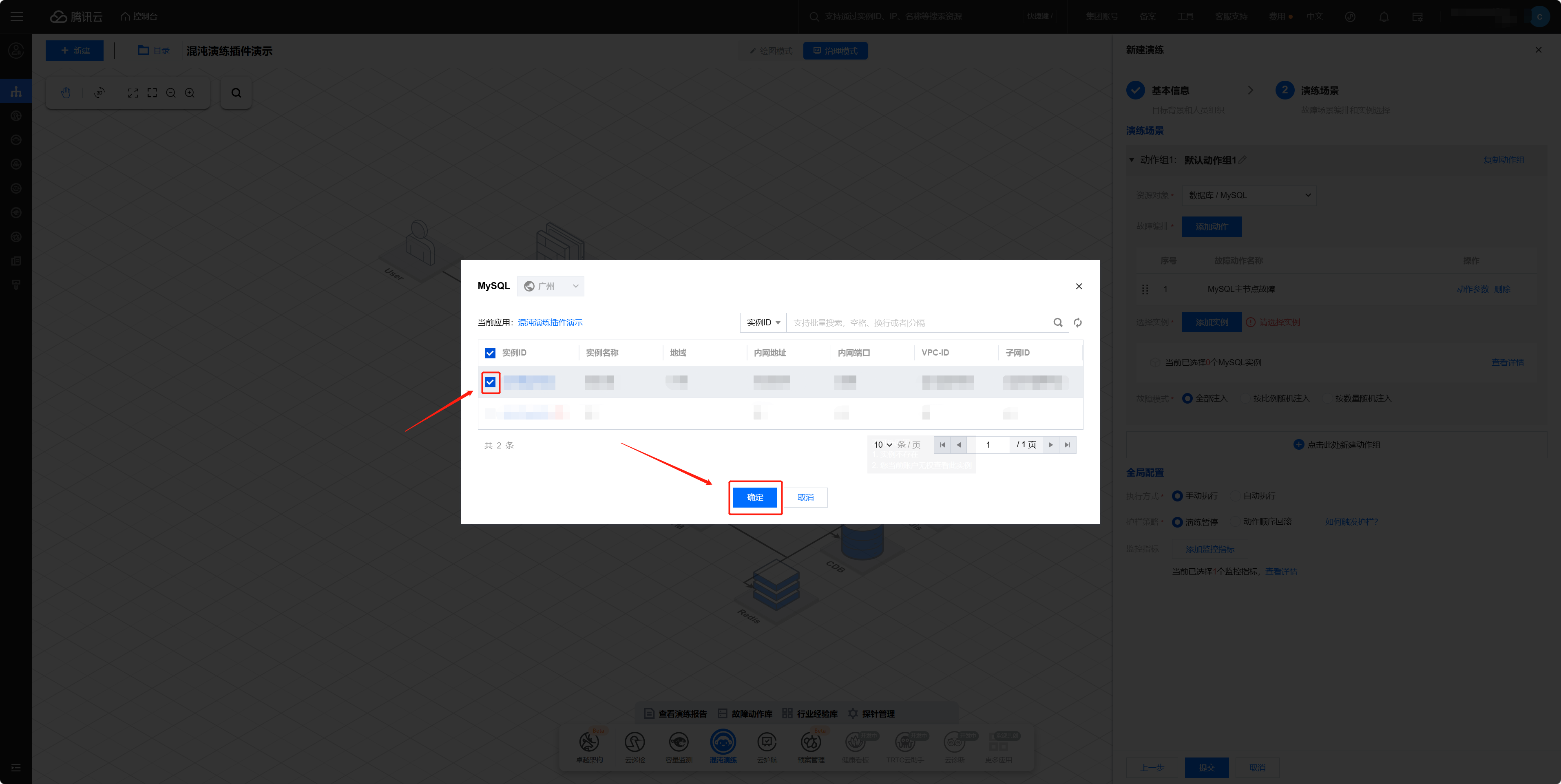Zoom in on the architecture canvas
This screenshot has width=1561, height=784.
[190, 93]
